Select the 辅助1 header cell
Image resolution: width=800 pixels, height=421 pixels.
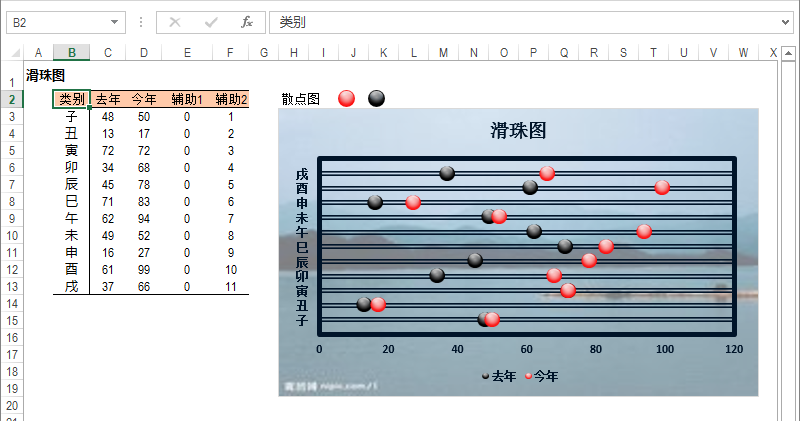tap(187, 99)
